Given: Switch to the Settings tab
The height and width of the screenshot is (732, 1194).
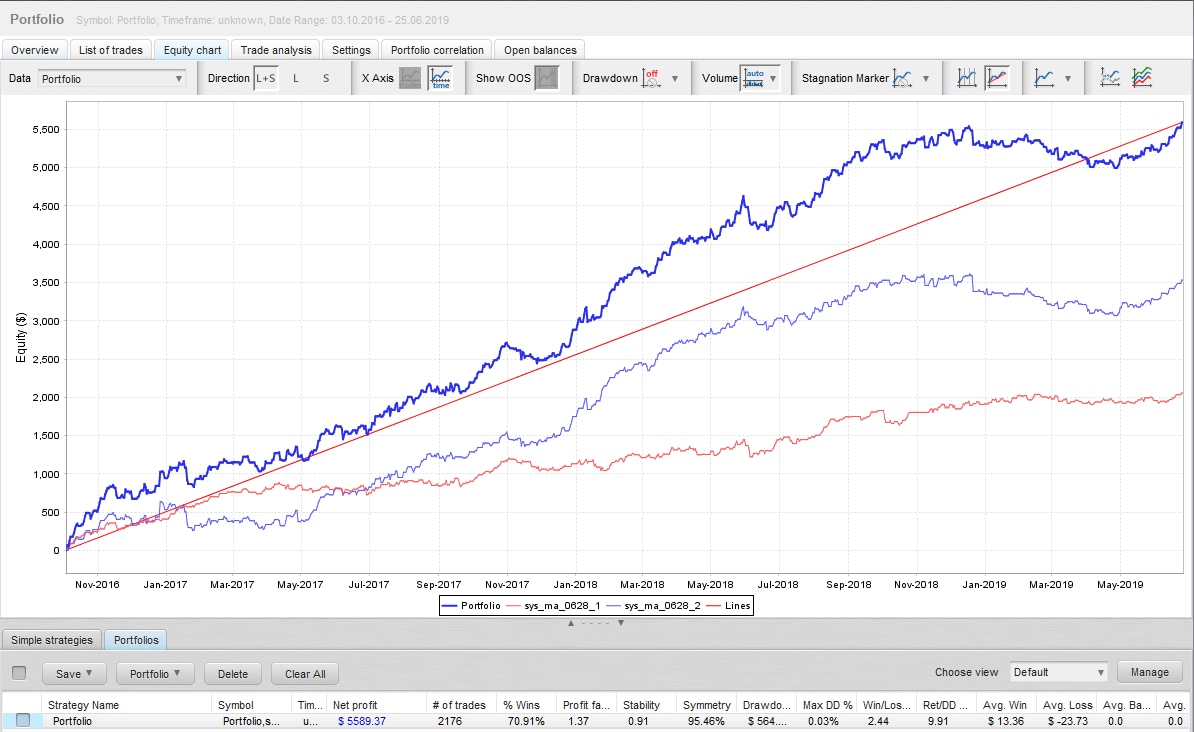Looking at the screenshot, I should click(x=351, y=50).
